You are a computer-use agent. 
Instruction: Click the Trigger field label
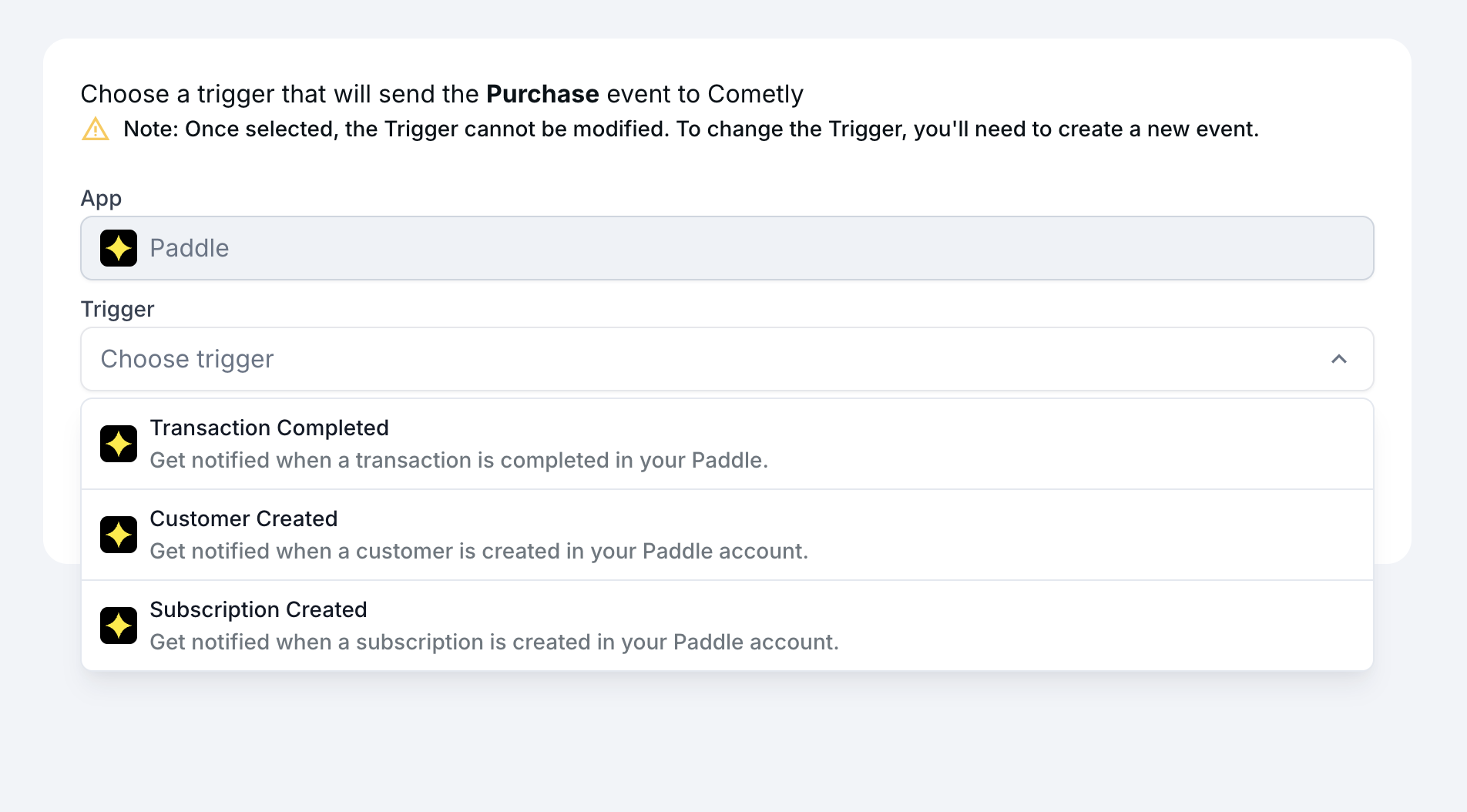coord(117,309)
